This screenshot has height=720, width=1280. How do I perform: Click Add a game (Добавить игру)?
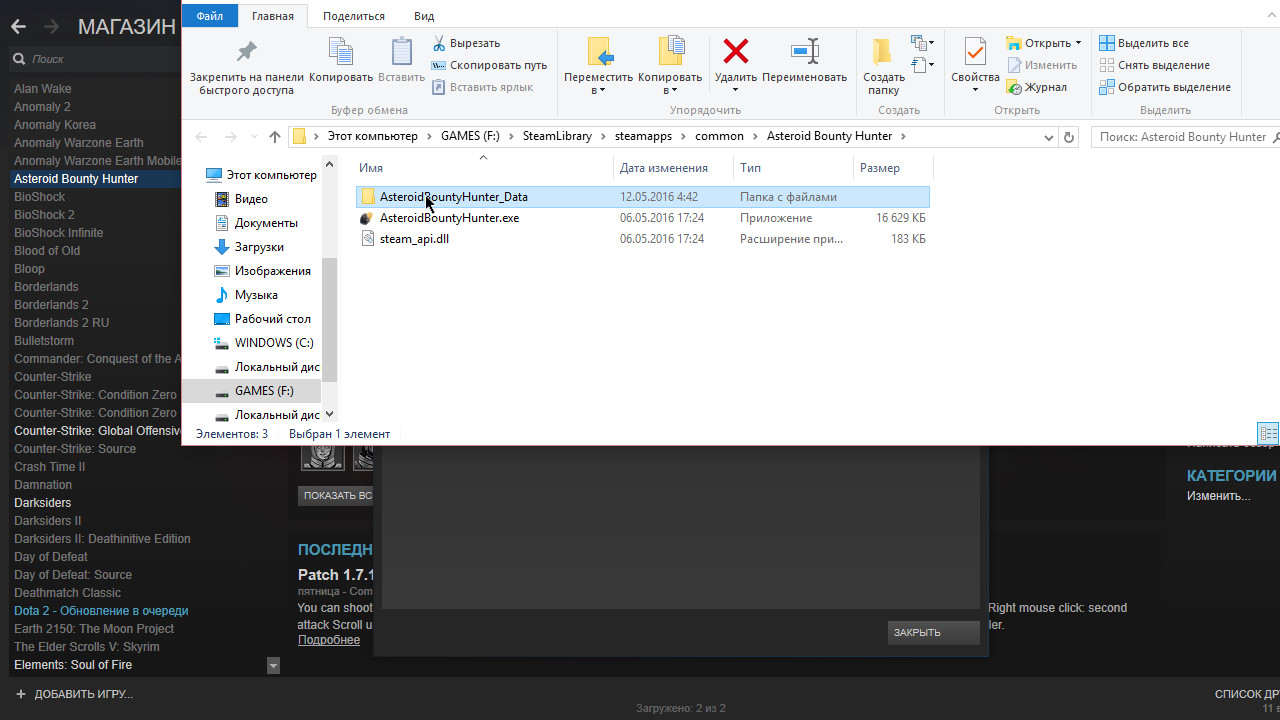(x=74, y=694)
